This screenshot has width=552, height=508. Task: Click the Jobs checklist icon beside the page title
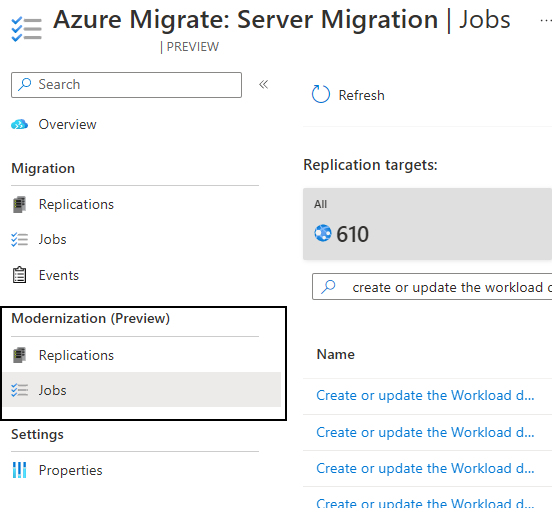point(26,29)
